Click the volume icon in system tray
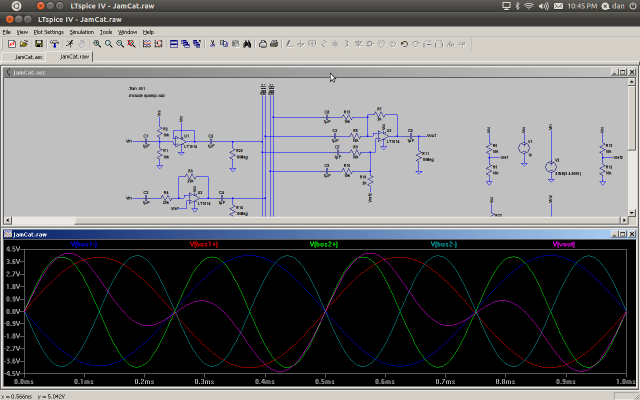The width and height of the screenshot is (640, 400). click(546, 7)
